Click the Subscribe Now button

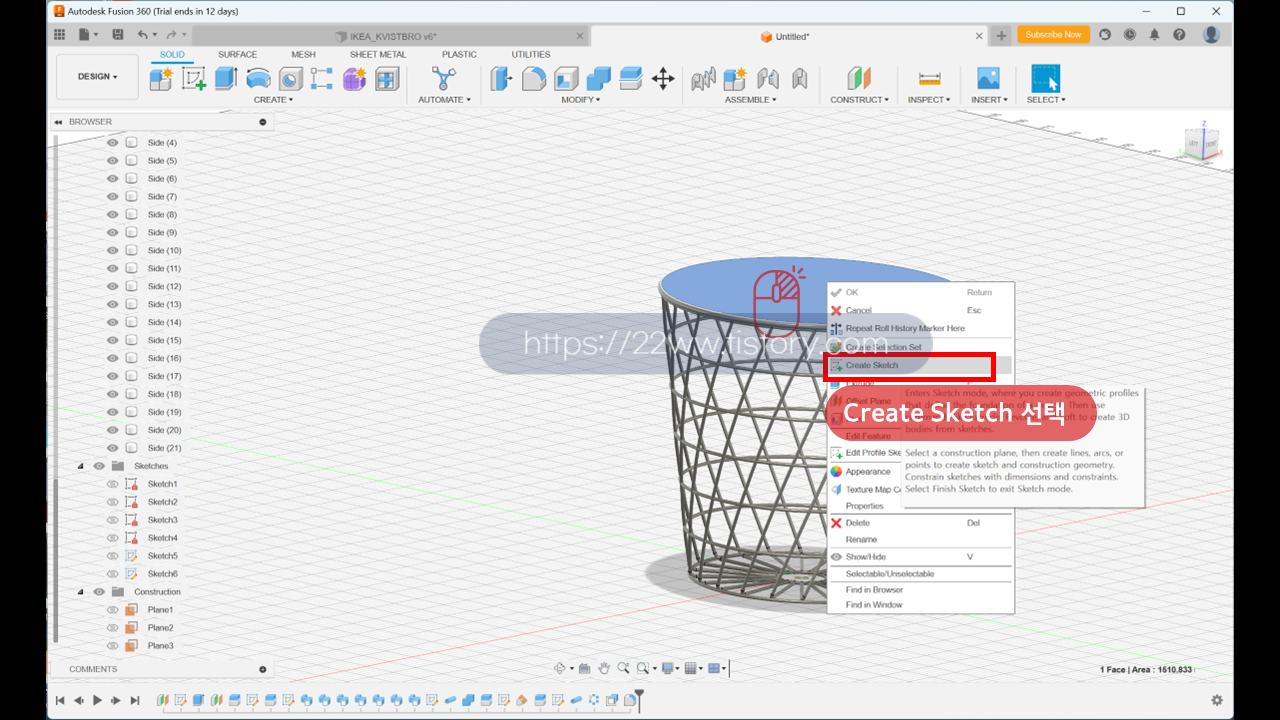[1053, 35]
